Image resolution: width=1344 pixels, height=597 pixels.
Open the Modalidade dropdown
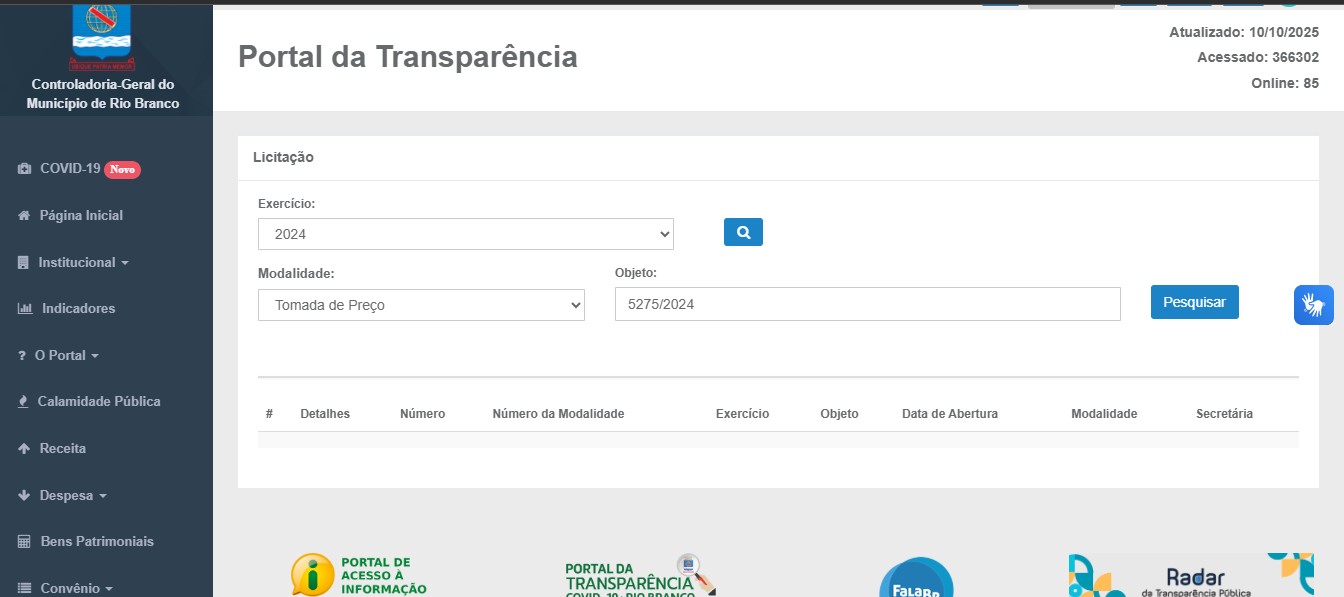coord(421,305)
